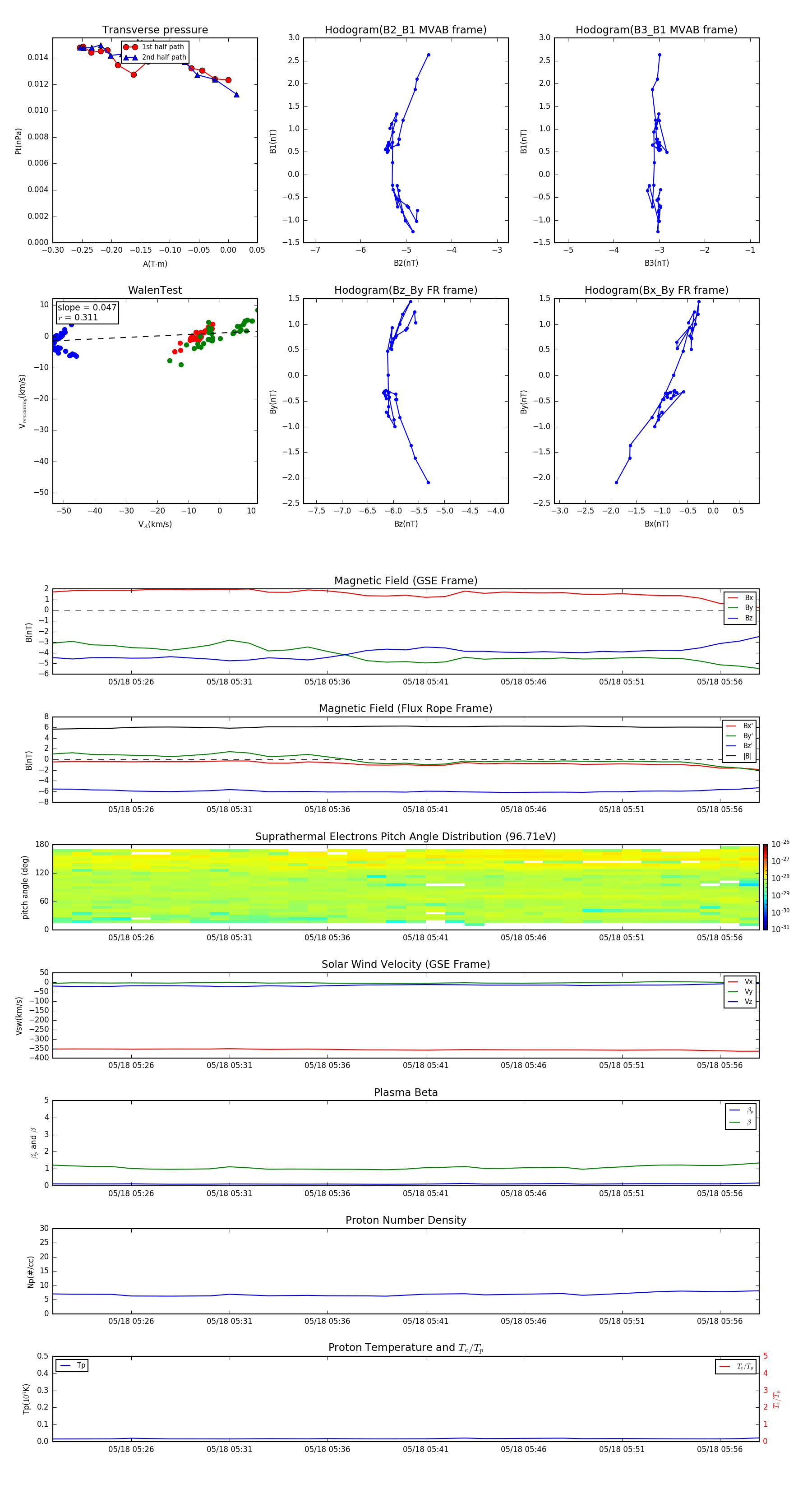Click the 'r = 0.311' annotation text

tap(78, 317)
